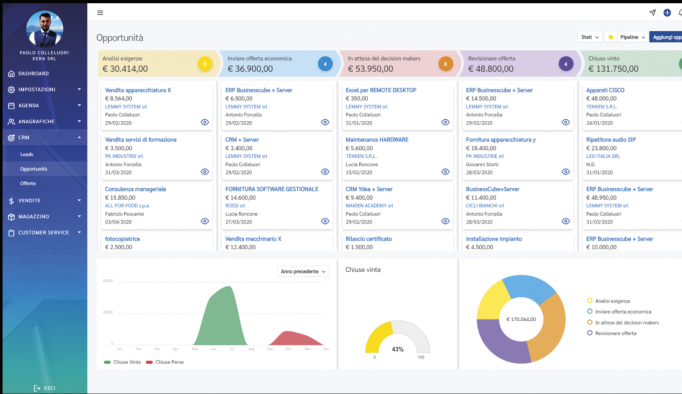Click the Vendite dollar icon
The width and height of the screenshot is (682, 394).
[x=11, y=200]
